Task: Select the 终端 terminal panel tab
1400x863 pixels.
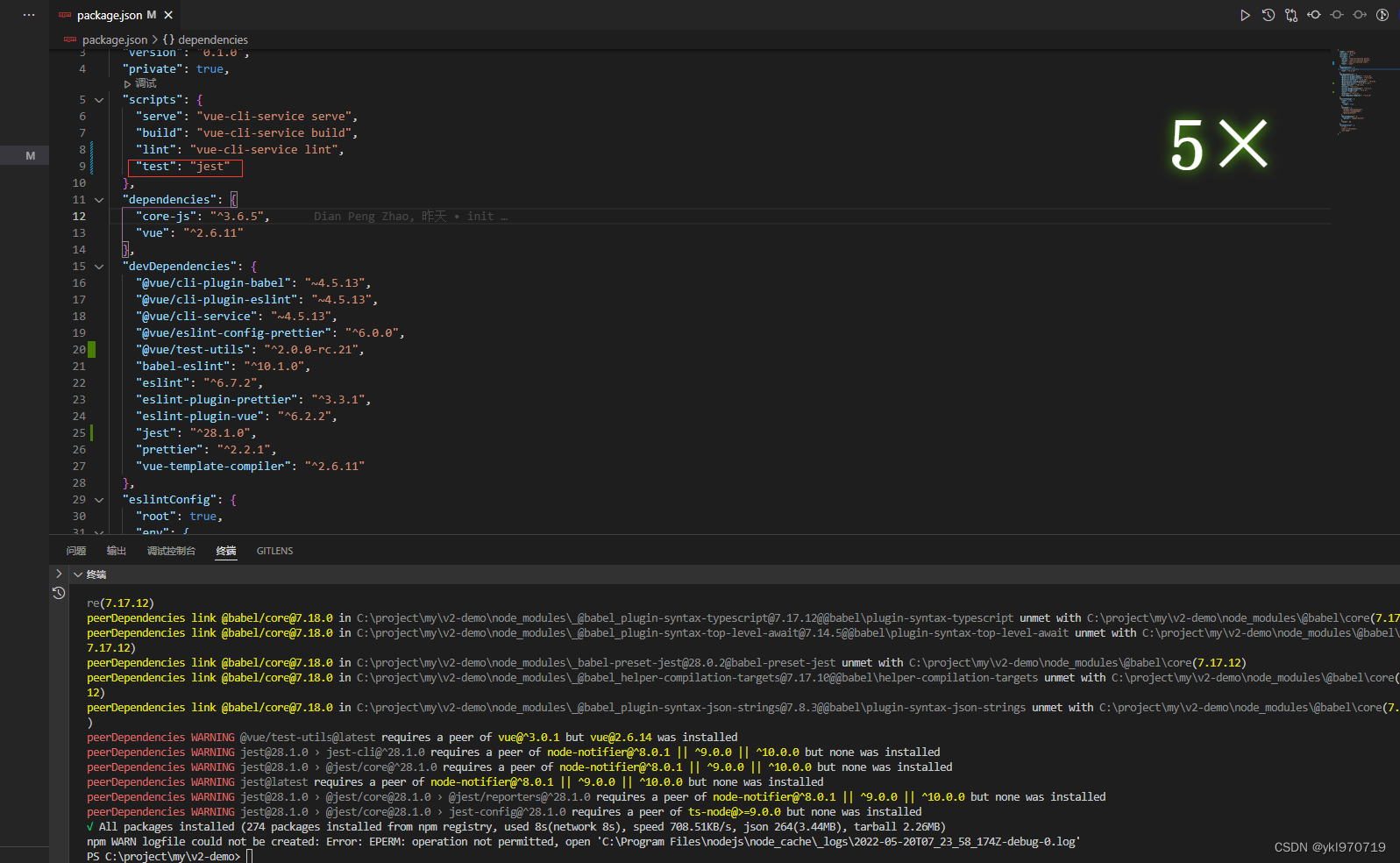Action: point(226,551)
